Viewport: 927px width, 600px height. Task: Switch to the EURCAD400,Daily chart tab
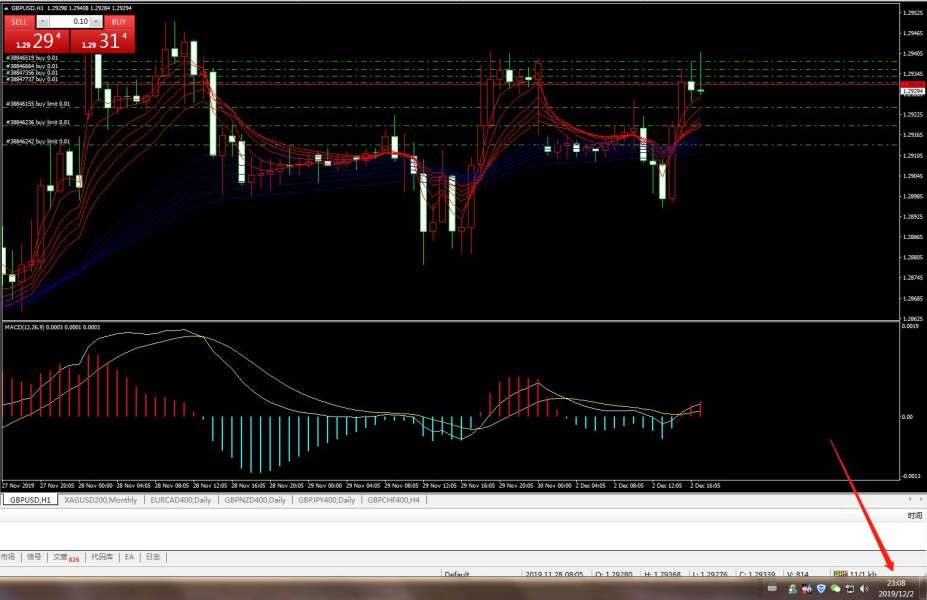pyautogui.click(x=181, y=499)
